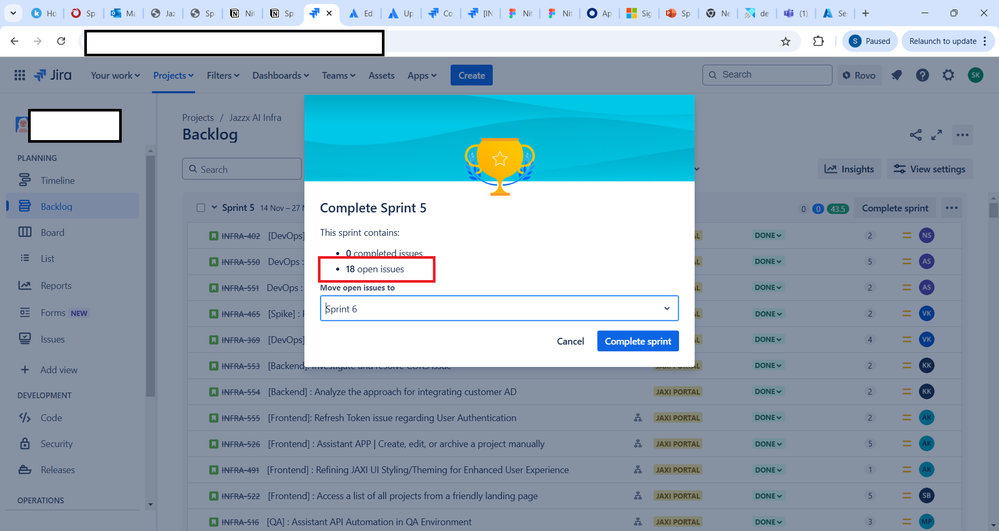Screen dimensions: 999x531
Task: Open Issues in the sidebar
Action: pos(73,339)
